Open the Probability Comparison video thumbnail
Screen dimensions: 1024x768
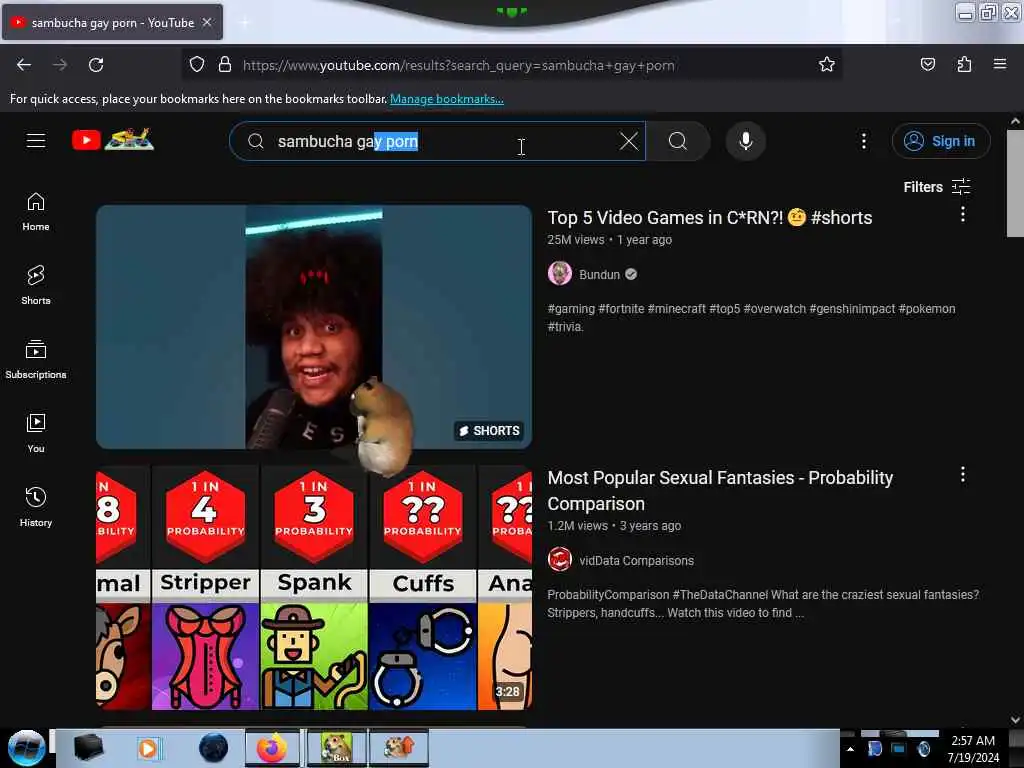coord(314,588)
